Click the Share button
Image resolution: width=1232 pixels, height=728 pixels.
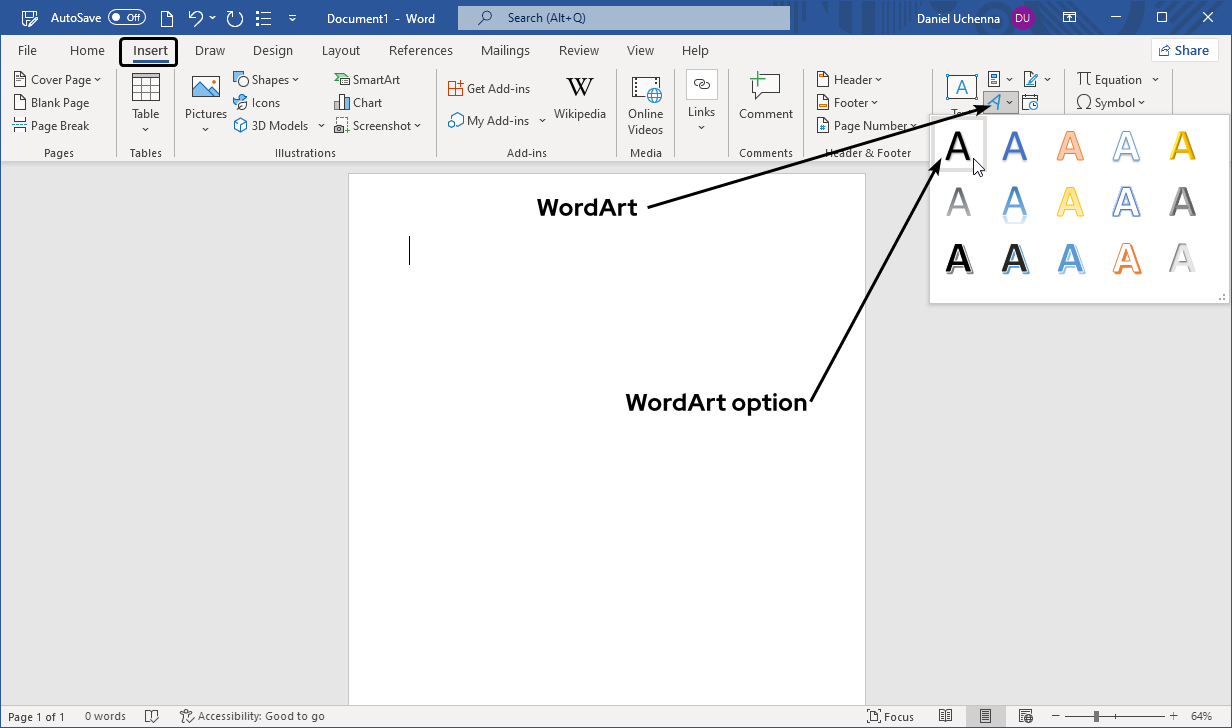[x=1185, y=51]
